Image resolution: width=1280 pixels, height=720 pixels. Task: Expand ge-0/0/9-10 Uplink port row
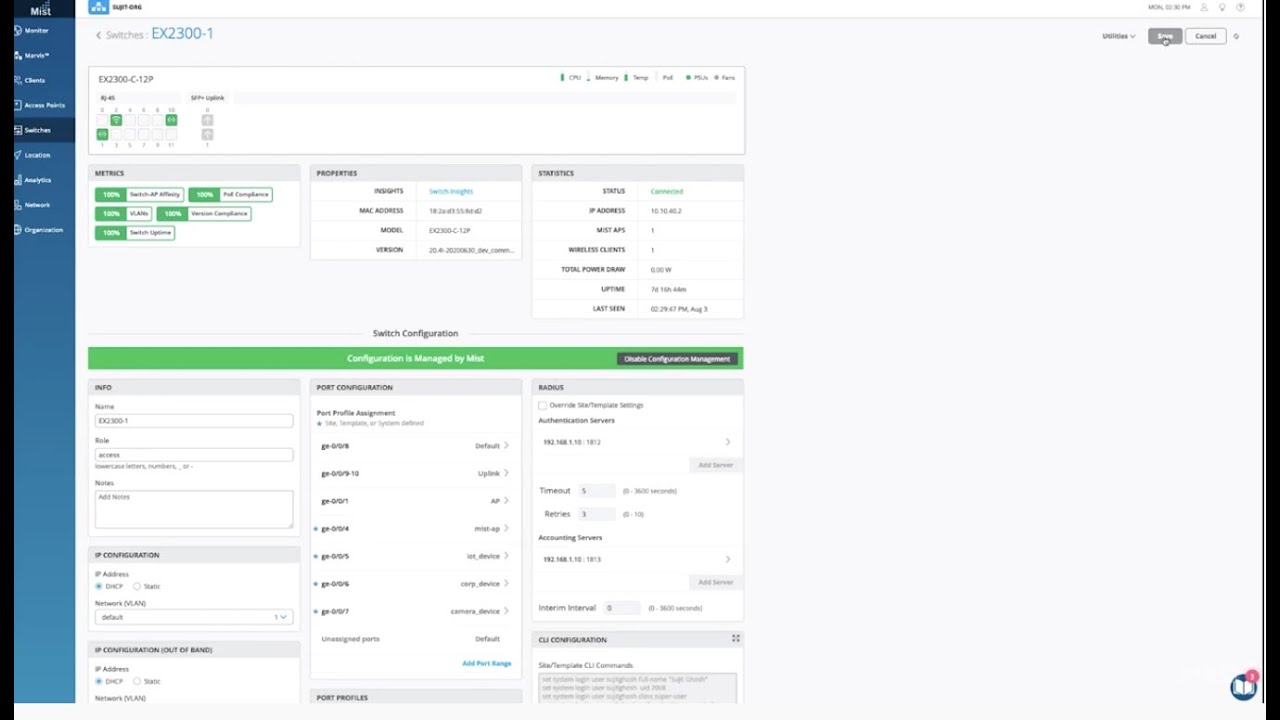point(415,473)
